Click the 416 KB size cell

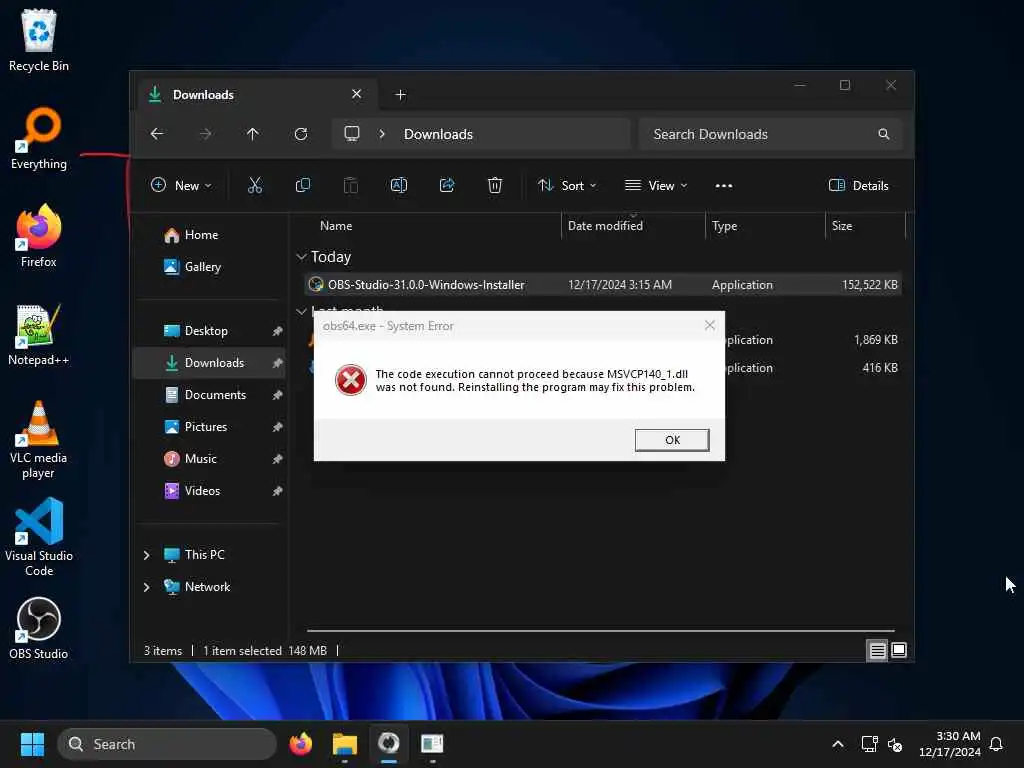click(880, 368)
